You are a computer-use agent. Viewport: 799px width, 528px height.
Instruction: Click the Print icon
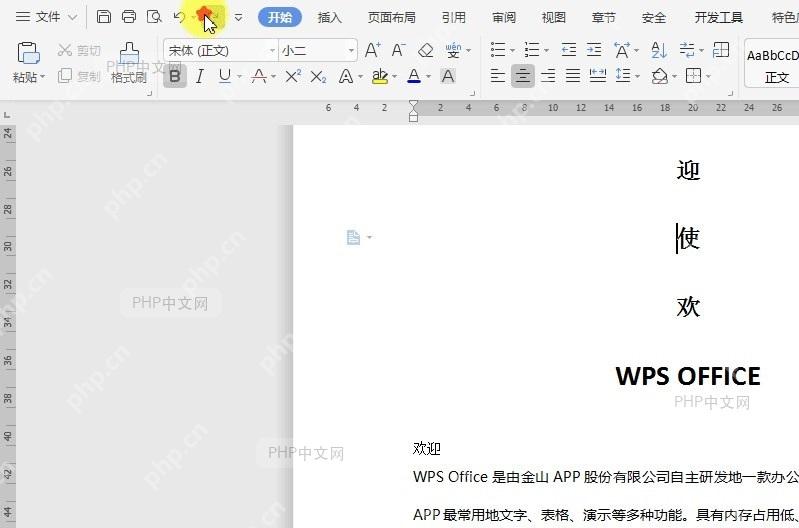129,16
